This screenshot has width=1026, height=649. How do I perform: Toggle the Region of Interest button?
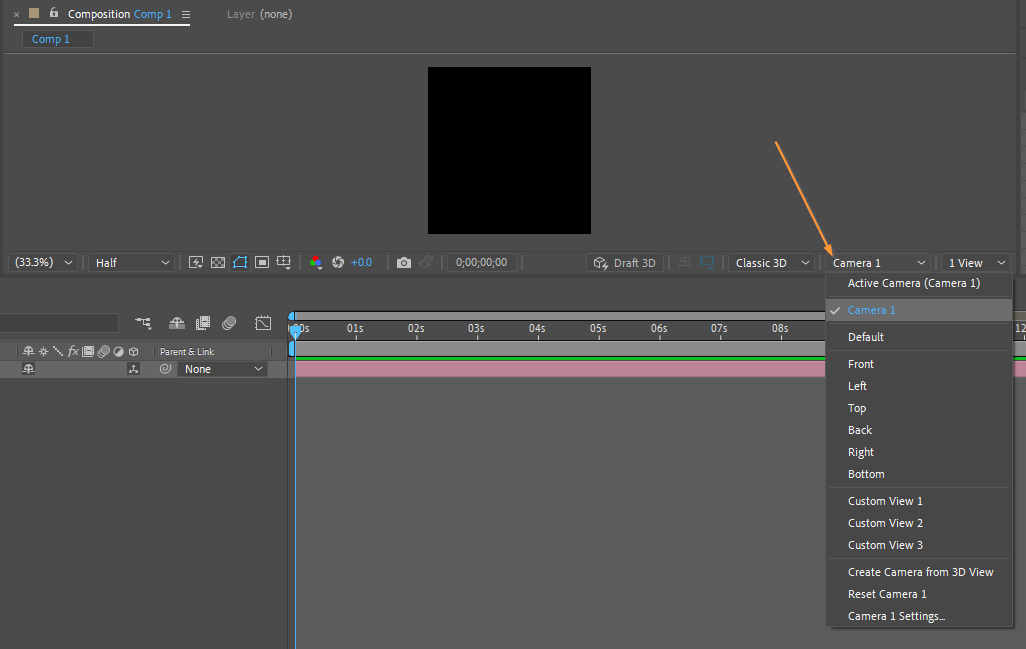click(262, 262)
